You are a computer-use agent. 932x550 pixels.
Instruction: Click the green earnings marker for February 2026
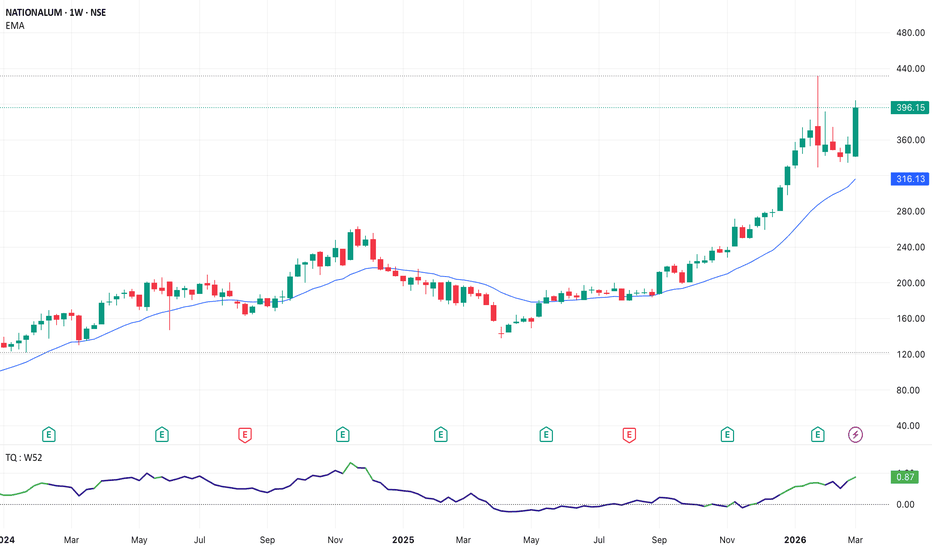(818, 435)
